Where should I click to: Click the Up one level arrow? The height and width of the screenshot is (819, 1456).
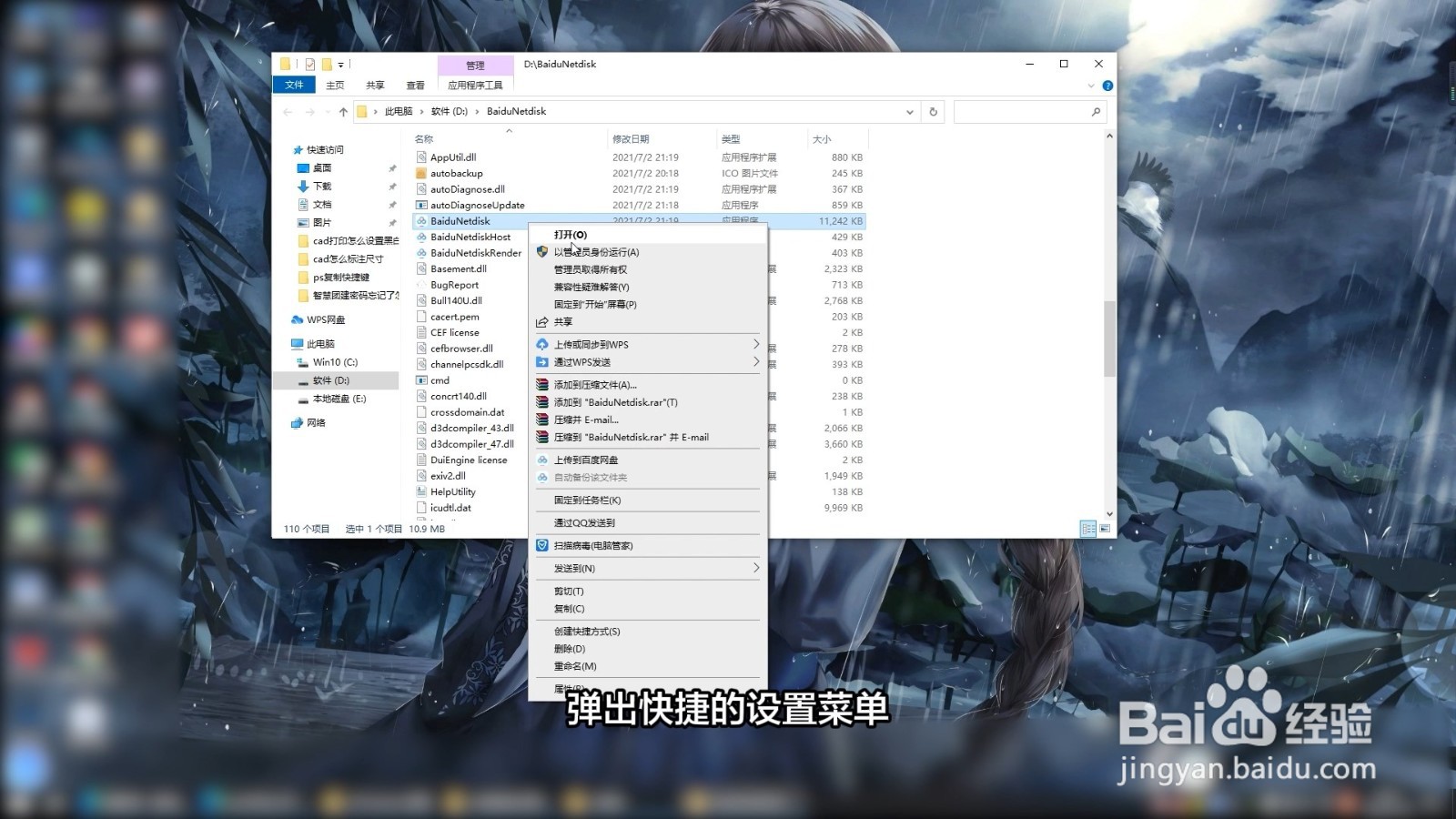[x=343, y=112]
